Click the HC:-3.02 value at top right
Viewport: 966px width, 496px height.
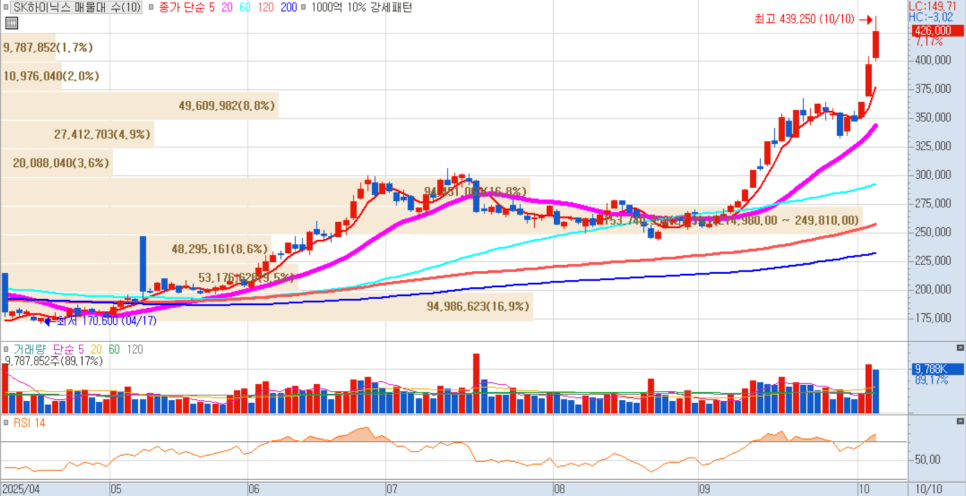931,16
